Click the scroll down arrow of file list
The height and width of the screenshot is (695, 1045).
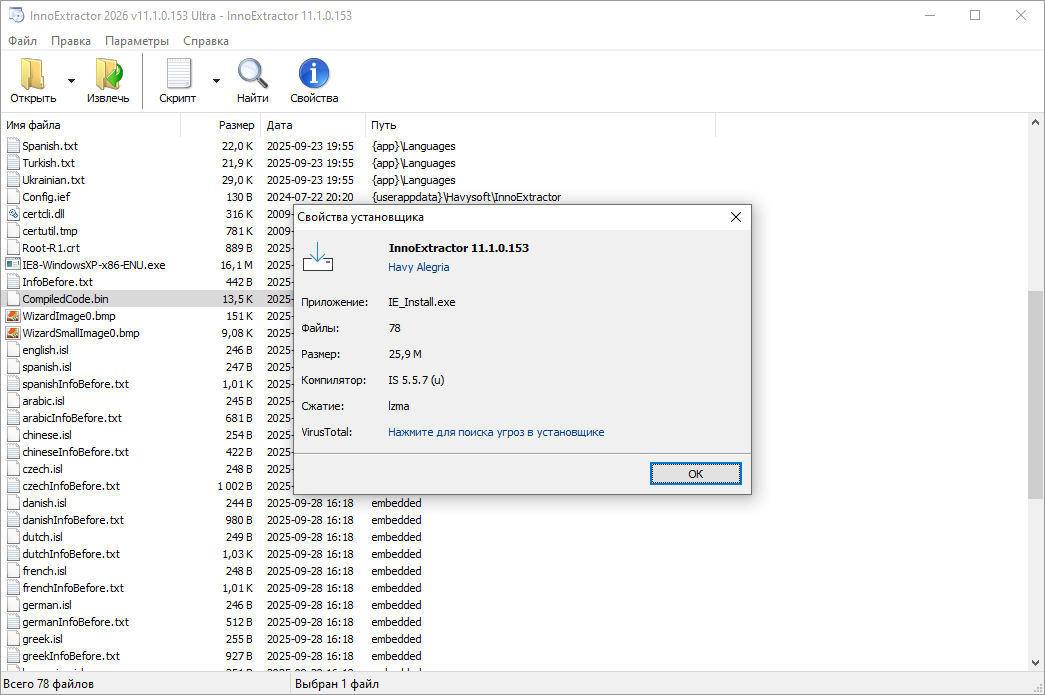coord(1035,663)
